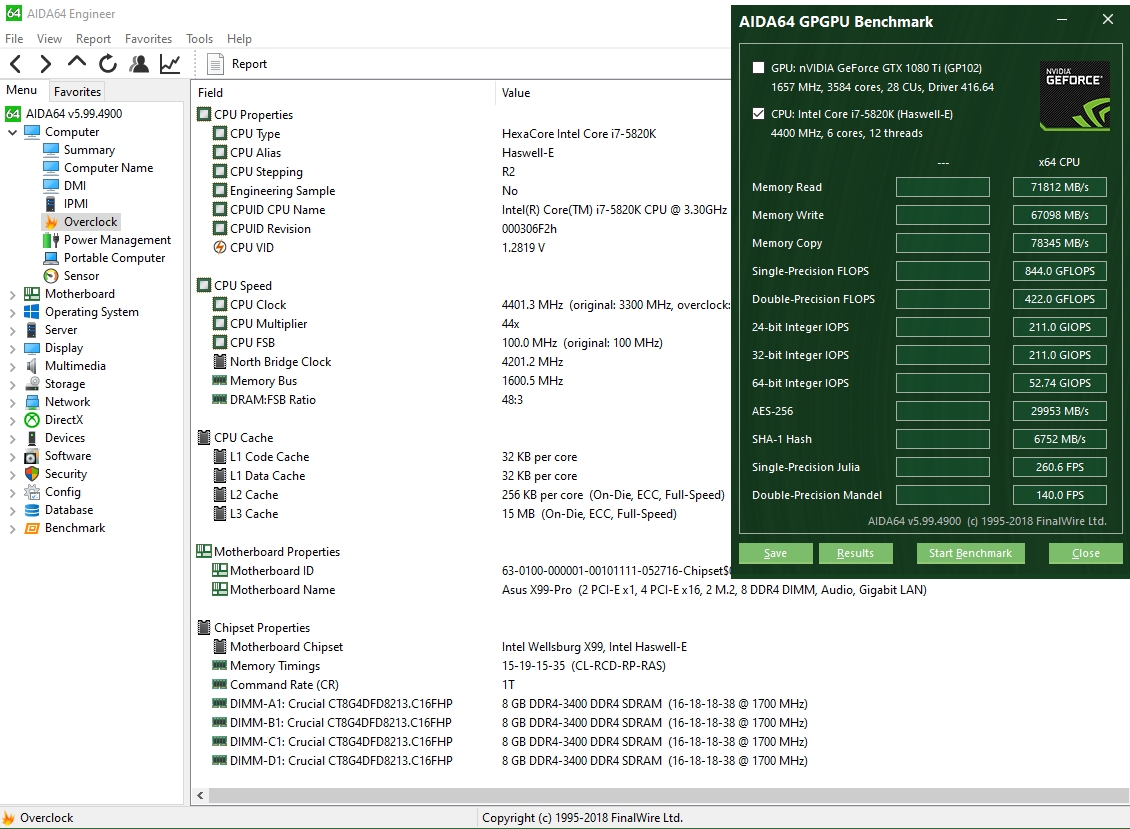Image resolution: width=1130 pixels, height=829 pixels.
Task: Switch to the Favorites tab
Action: point(77,91)
